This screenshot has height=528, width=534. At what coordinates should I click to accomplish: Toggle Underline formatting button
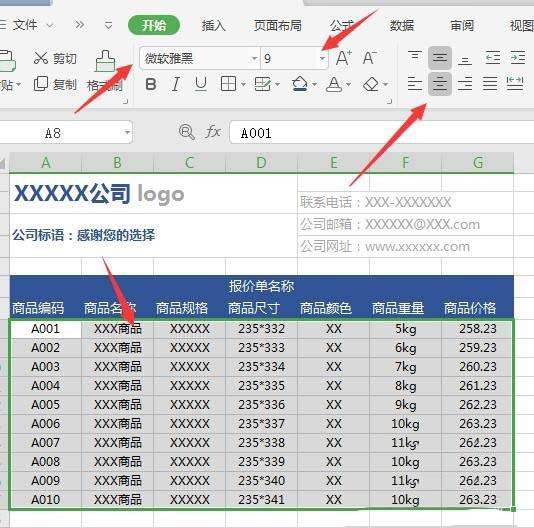201,84
